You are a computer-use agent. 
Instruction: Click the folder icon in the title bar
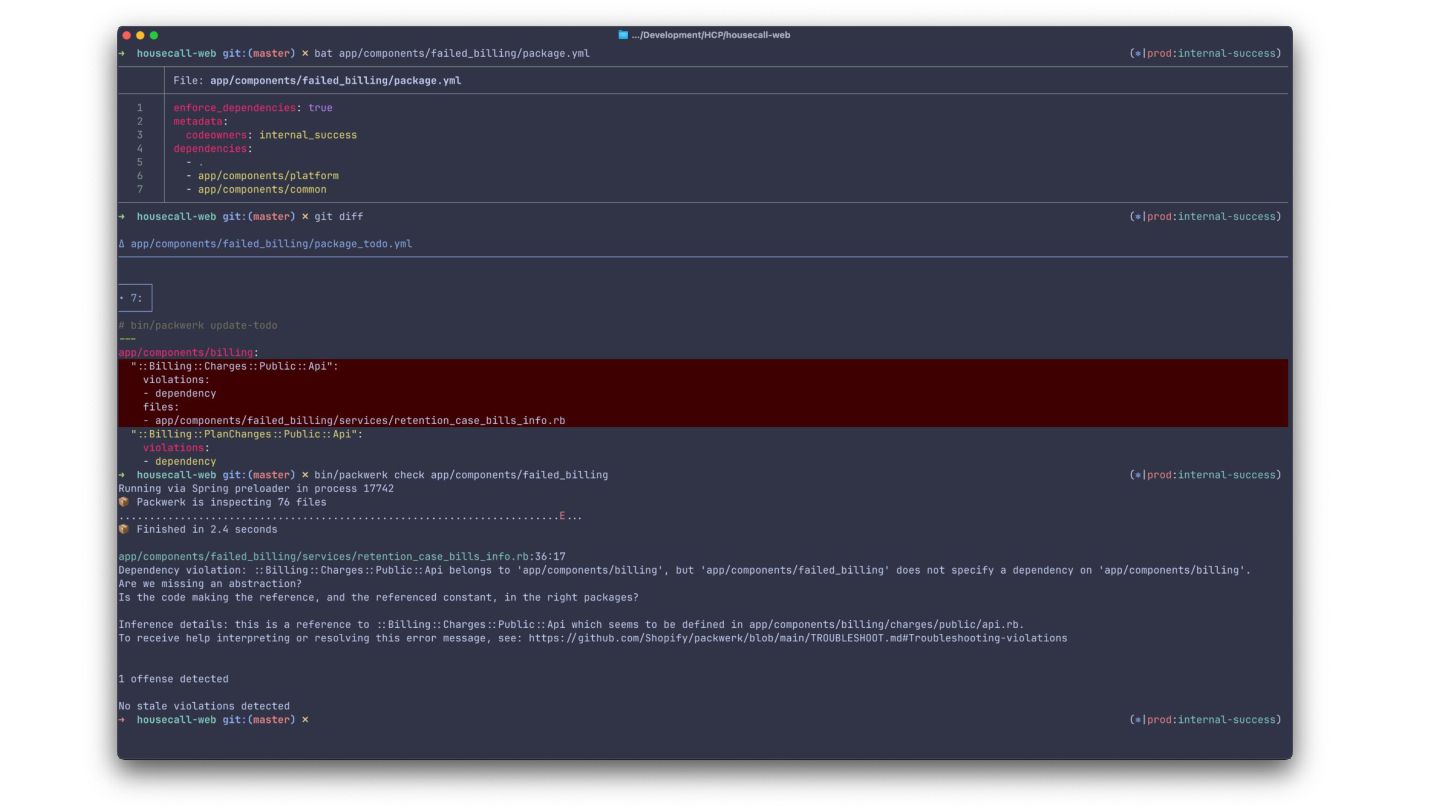point(623,35)
